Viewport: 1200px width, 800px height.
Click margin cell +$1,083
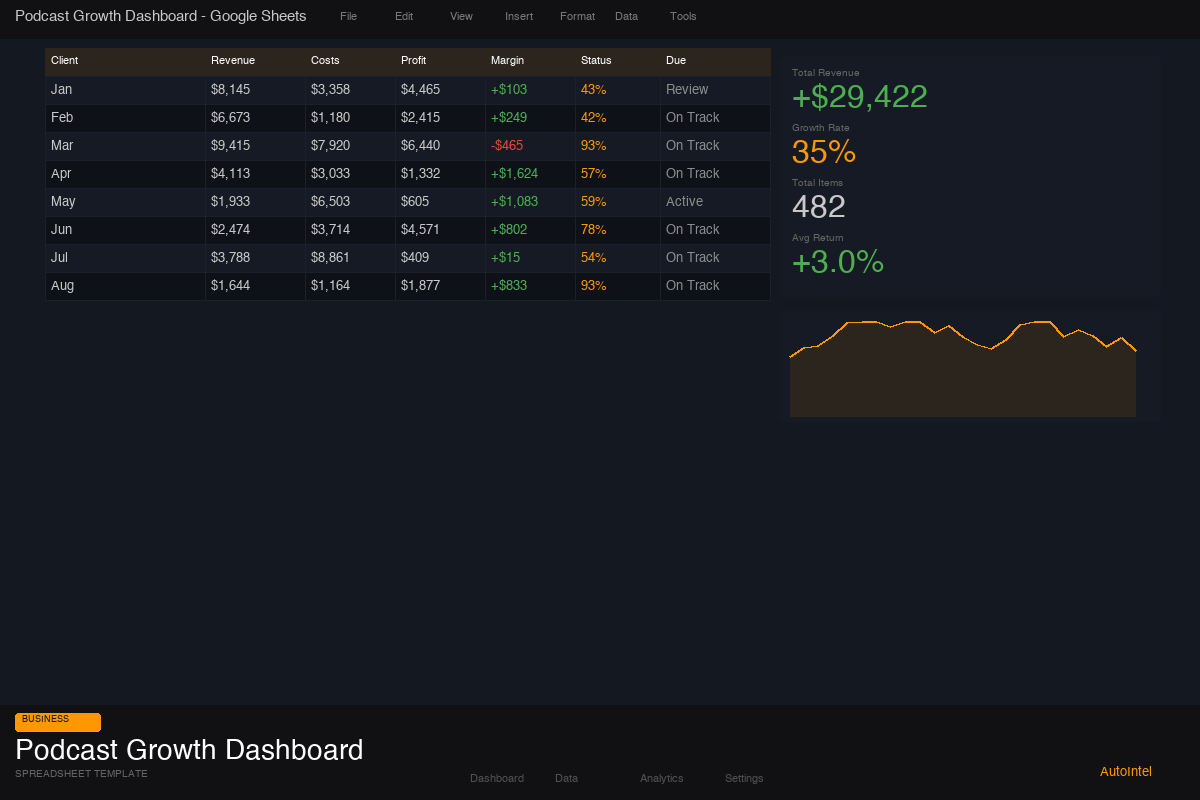(530, 202)
